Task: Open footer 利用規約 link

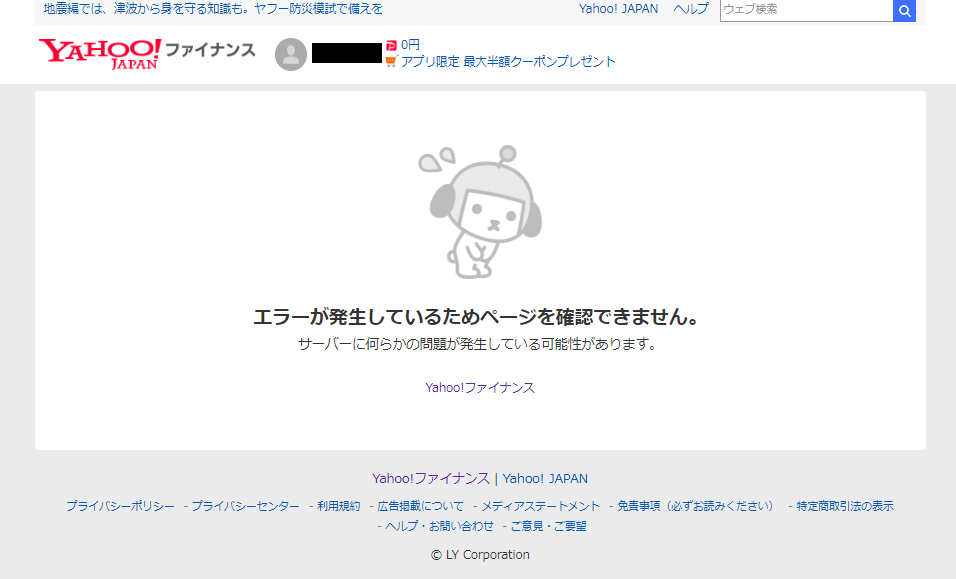Action: tap(338, 506)
